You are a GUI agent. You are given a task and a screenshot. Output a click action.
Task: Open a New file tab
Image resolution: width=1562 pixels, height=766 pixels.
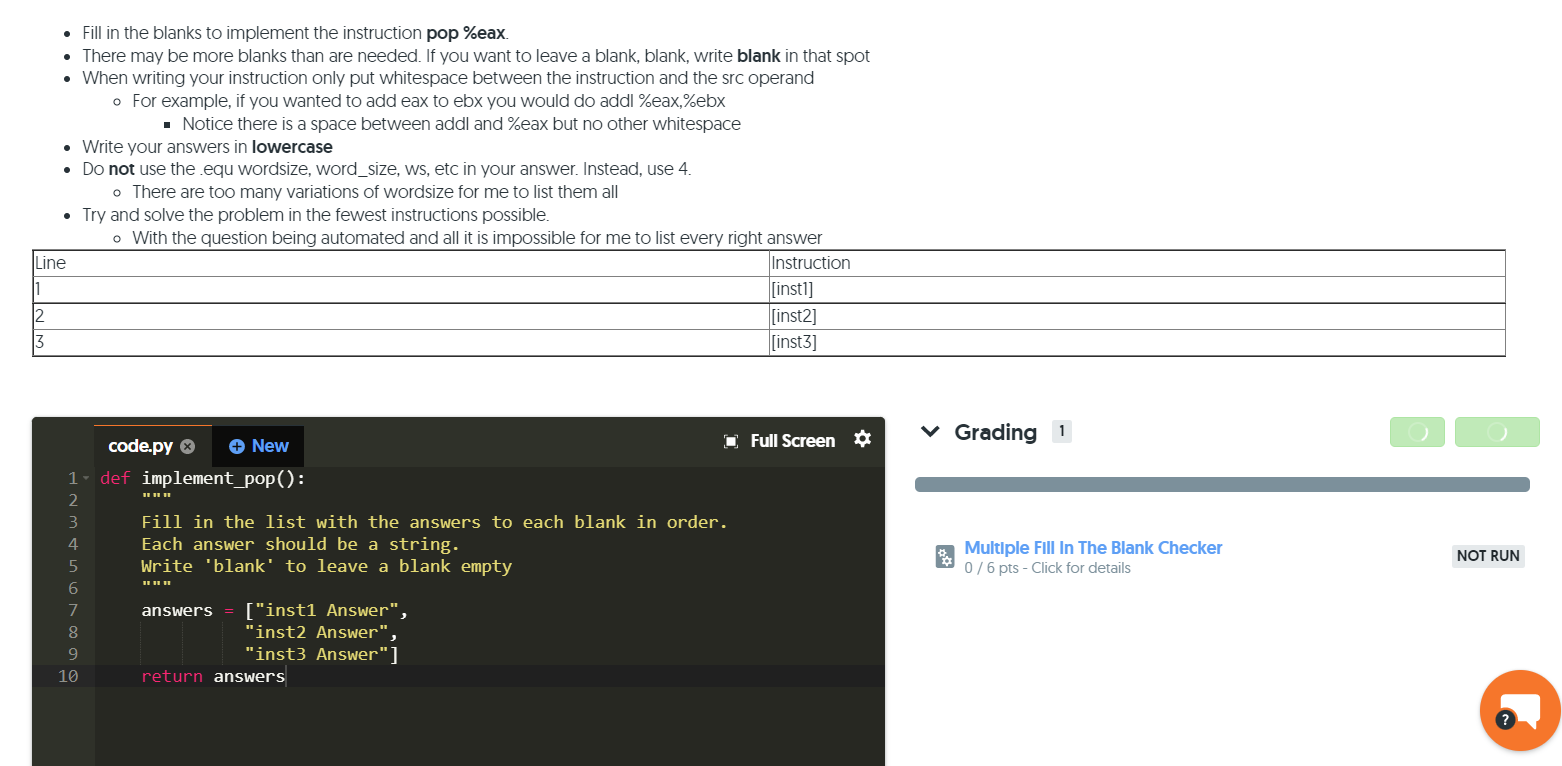click(x=258, y=446)
